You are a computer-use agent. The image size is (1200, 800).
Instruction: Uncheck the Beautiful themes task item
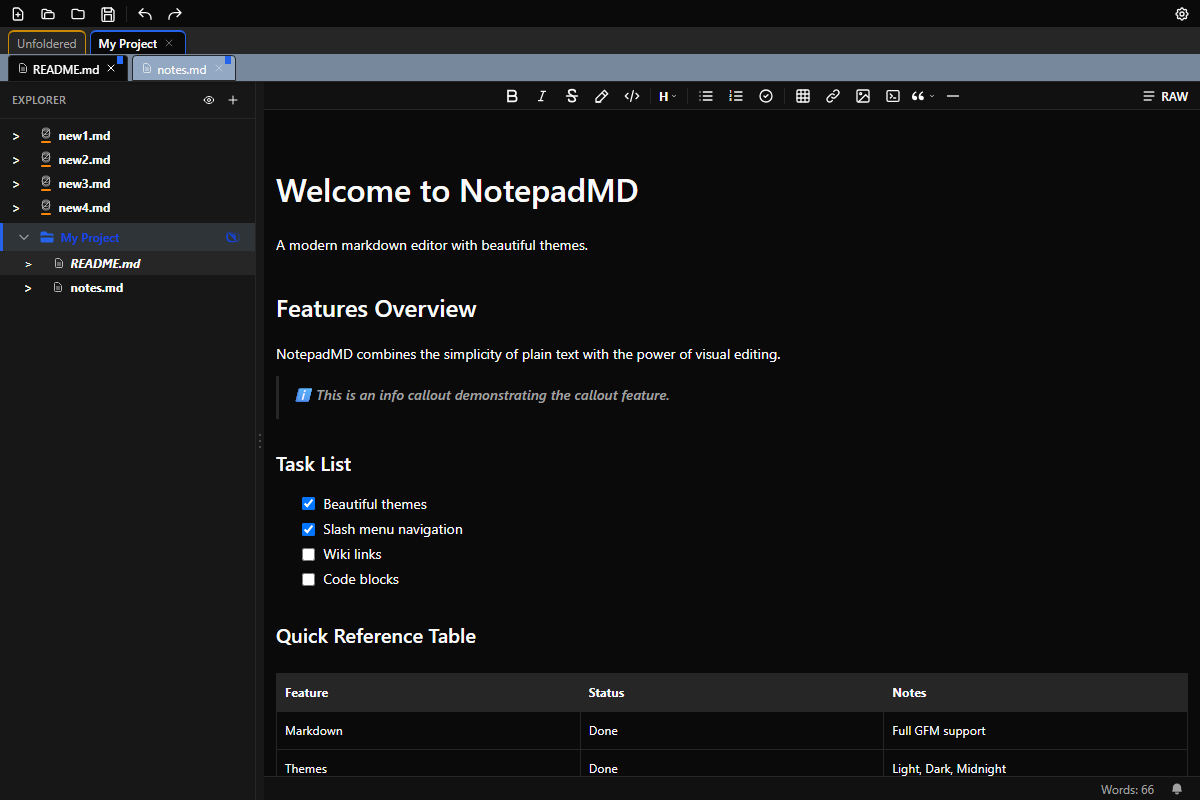coord(308,503)
